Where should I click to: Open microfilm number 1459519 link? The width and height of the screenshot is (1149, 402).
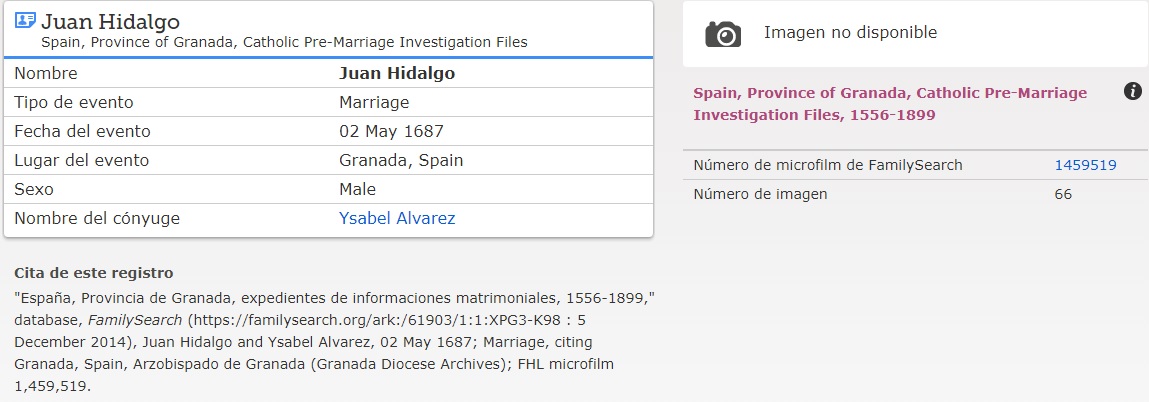click(x=1085, y=165)
